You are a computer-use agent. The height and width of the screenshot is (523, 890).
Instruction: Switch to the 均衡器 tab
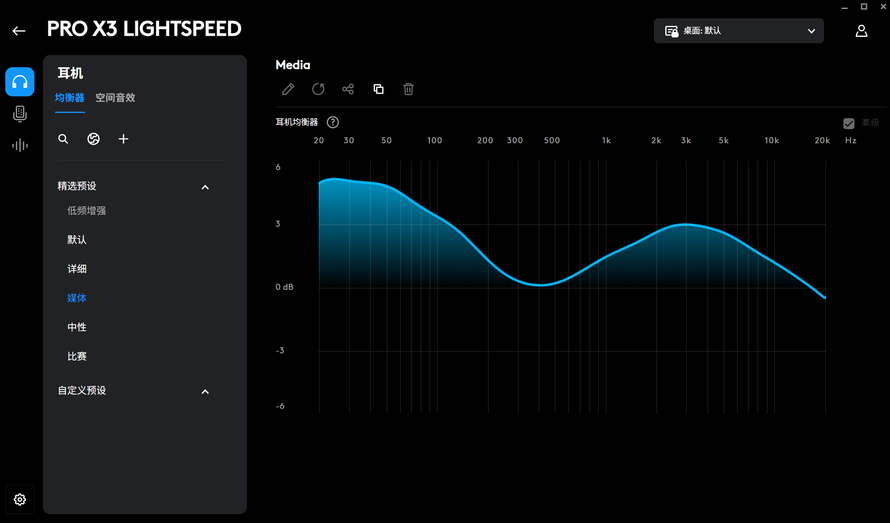(70, 98)
